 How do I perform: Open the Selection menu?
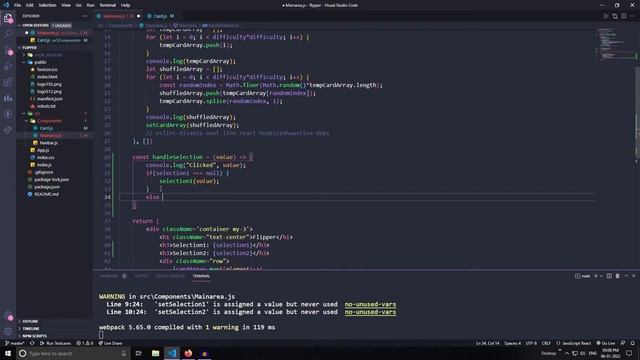click(x=47, y=5)
